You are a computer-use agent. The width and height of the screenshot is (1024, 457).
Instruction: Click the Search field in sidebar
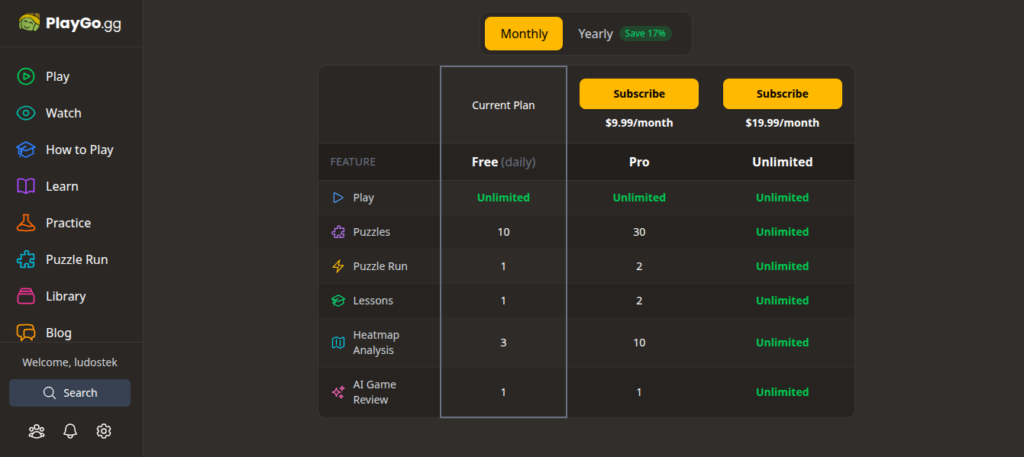[x=70, y=393]
